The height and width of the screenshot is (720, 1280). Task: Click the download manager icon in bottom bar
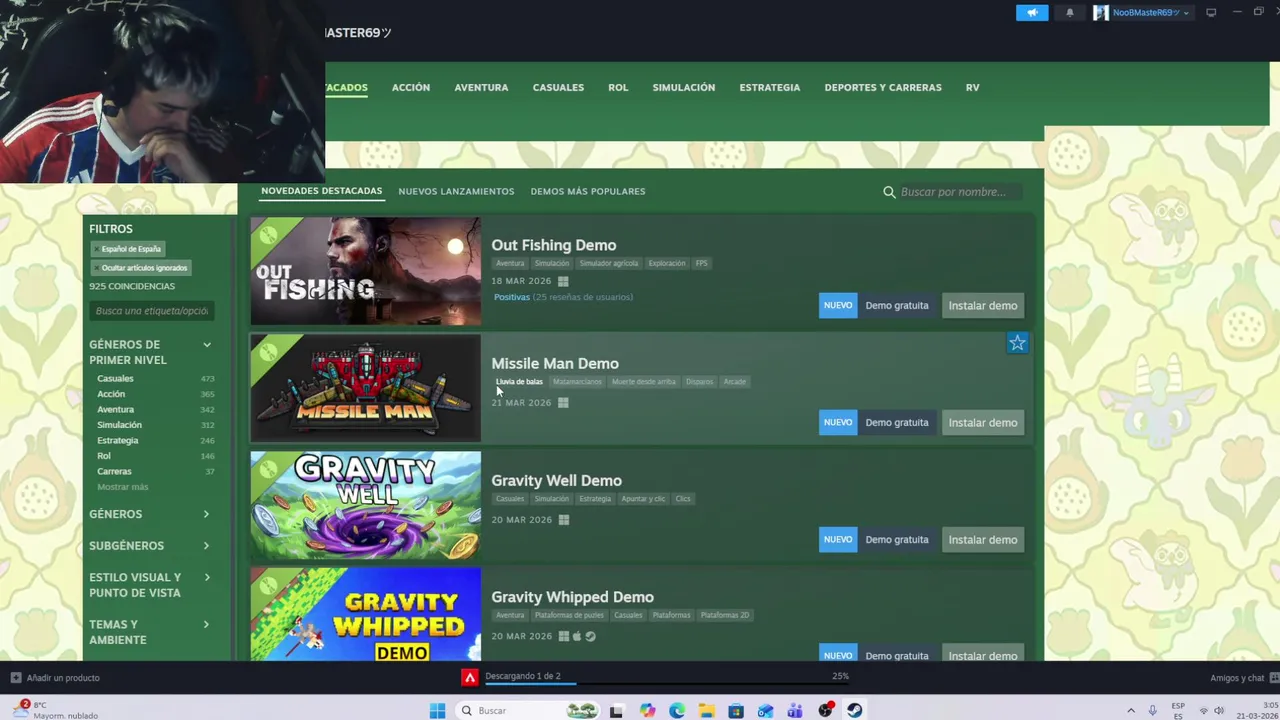coord(469,677)
